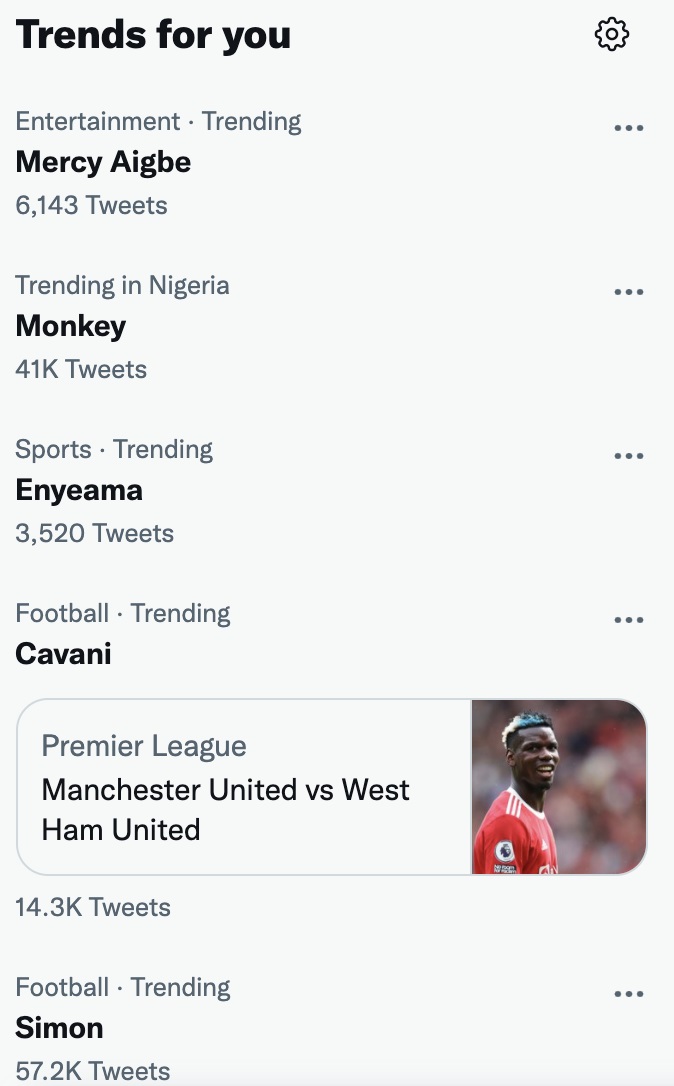Screen dimensions: 674x1086
Task: Click the Premier League label in the card
Action: (144, 746)
